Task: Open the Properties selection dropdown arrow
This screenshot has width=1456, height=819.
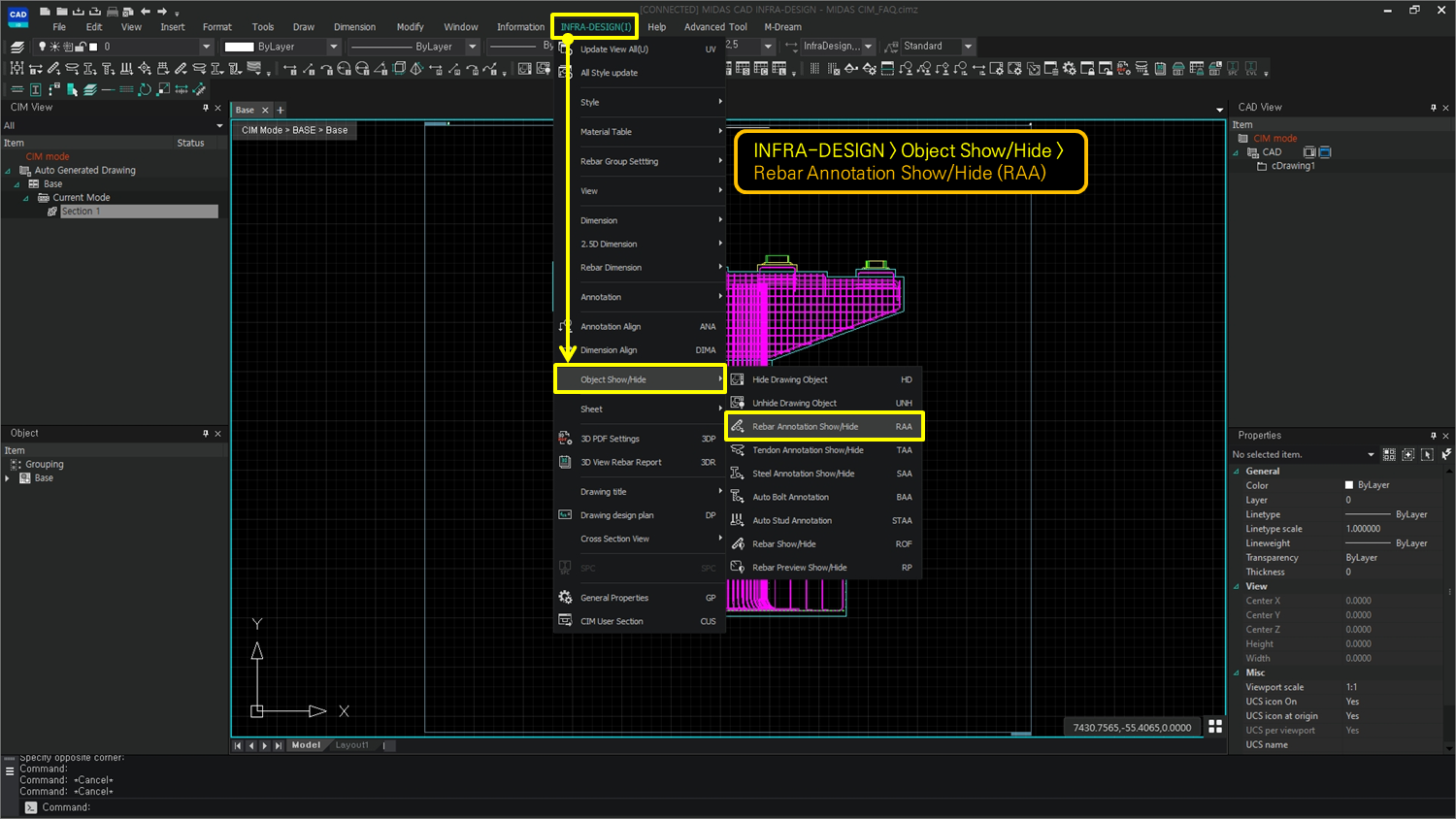Action: tap(1371, 454)
